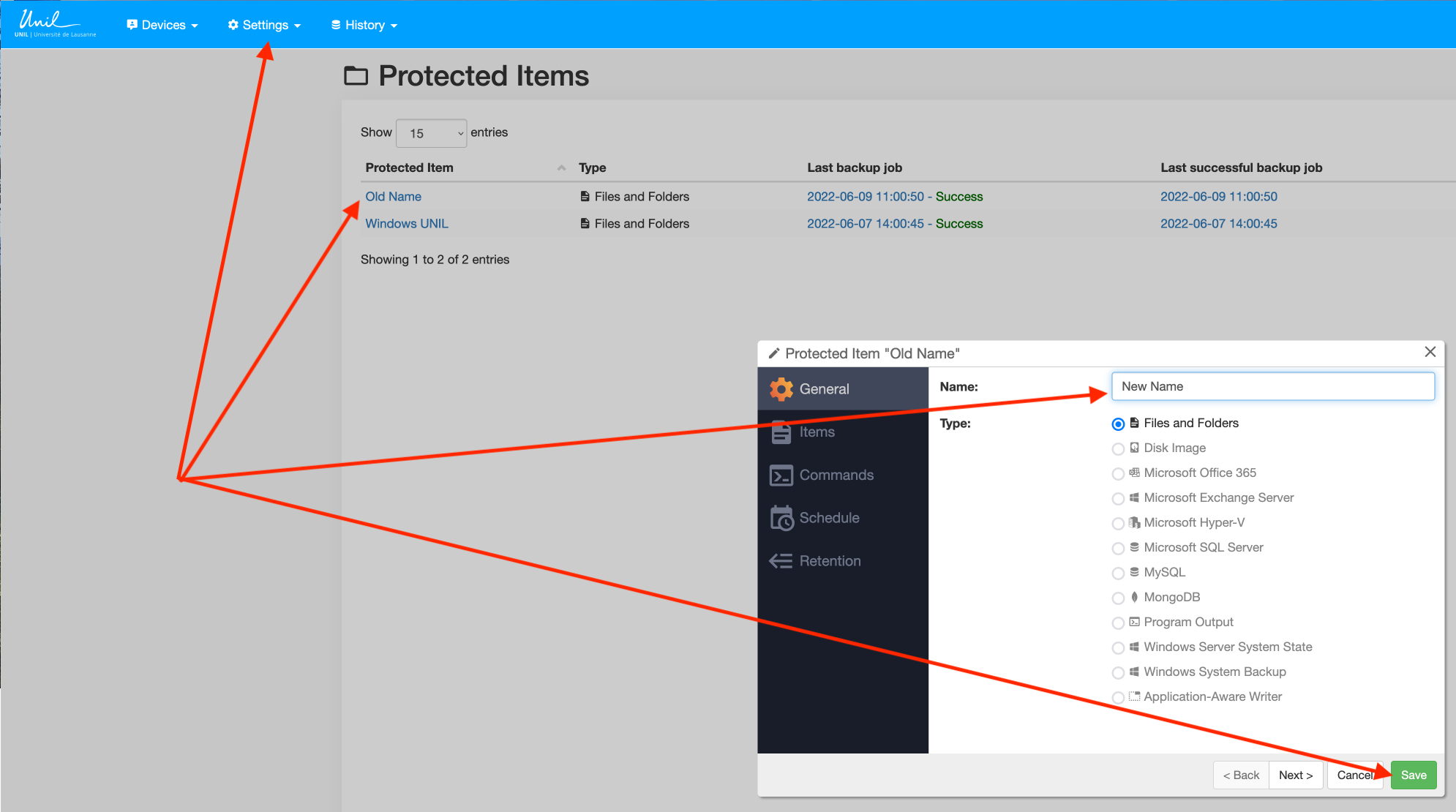The height and width of the screenshot is (812, 1456).
Task: Click the Retention arrow-list icon
Action: (x=781, y=561)
